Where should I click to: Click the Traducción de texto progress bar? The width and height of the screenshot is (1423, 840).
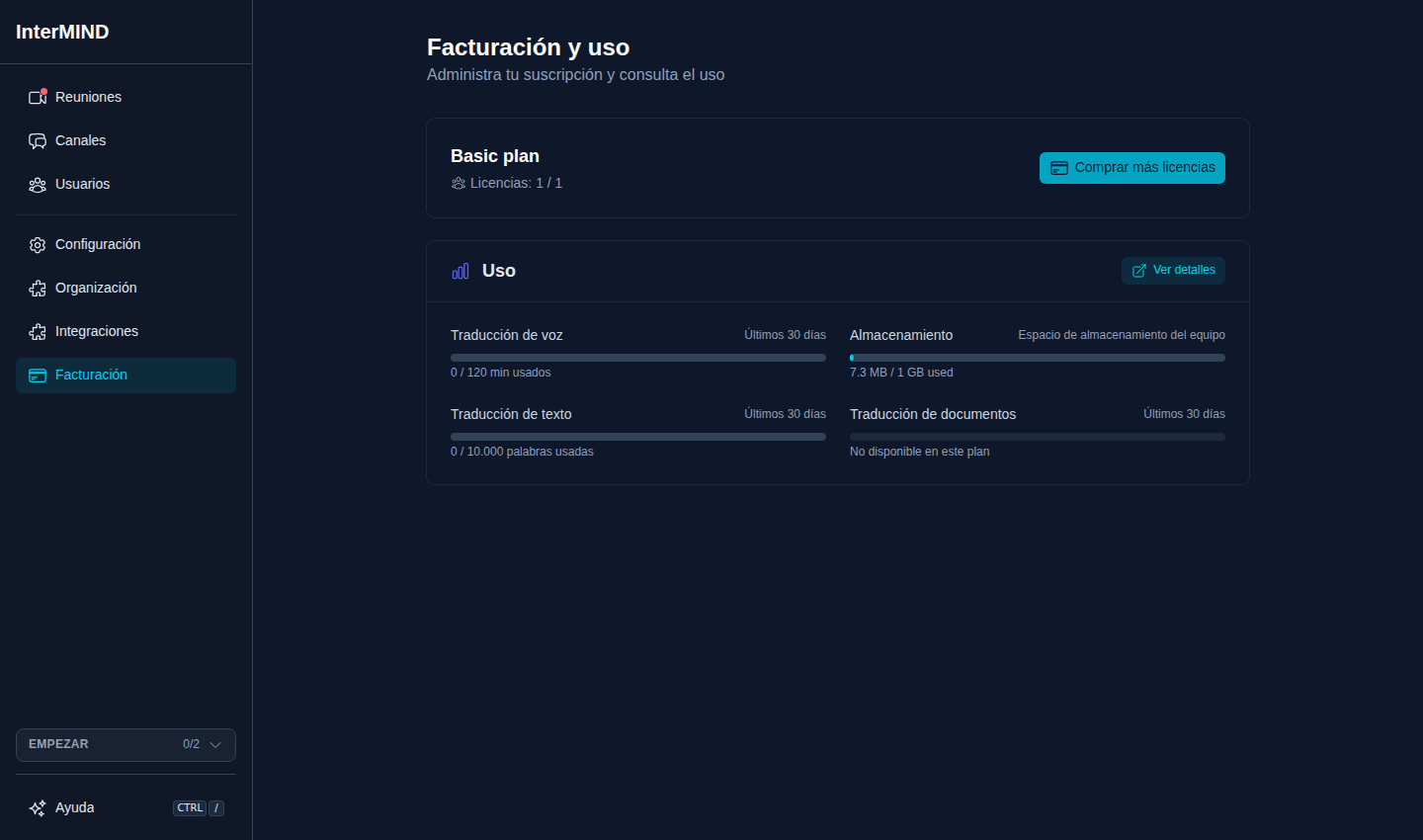(638, 437)
